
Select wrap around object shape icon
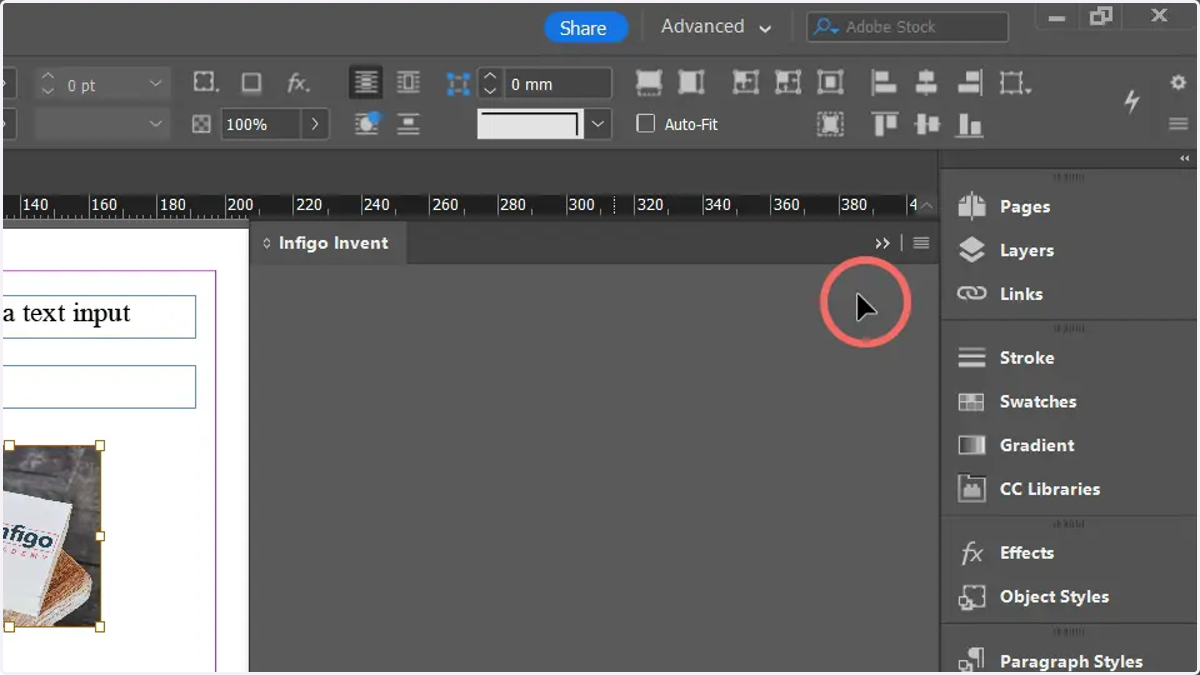point(366,124)
